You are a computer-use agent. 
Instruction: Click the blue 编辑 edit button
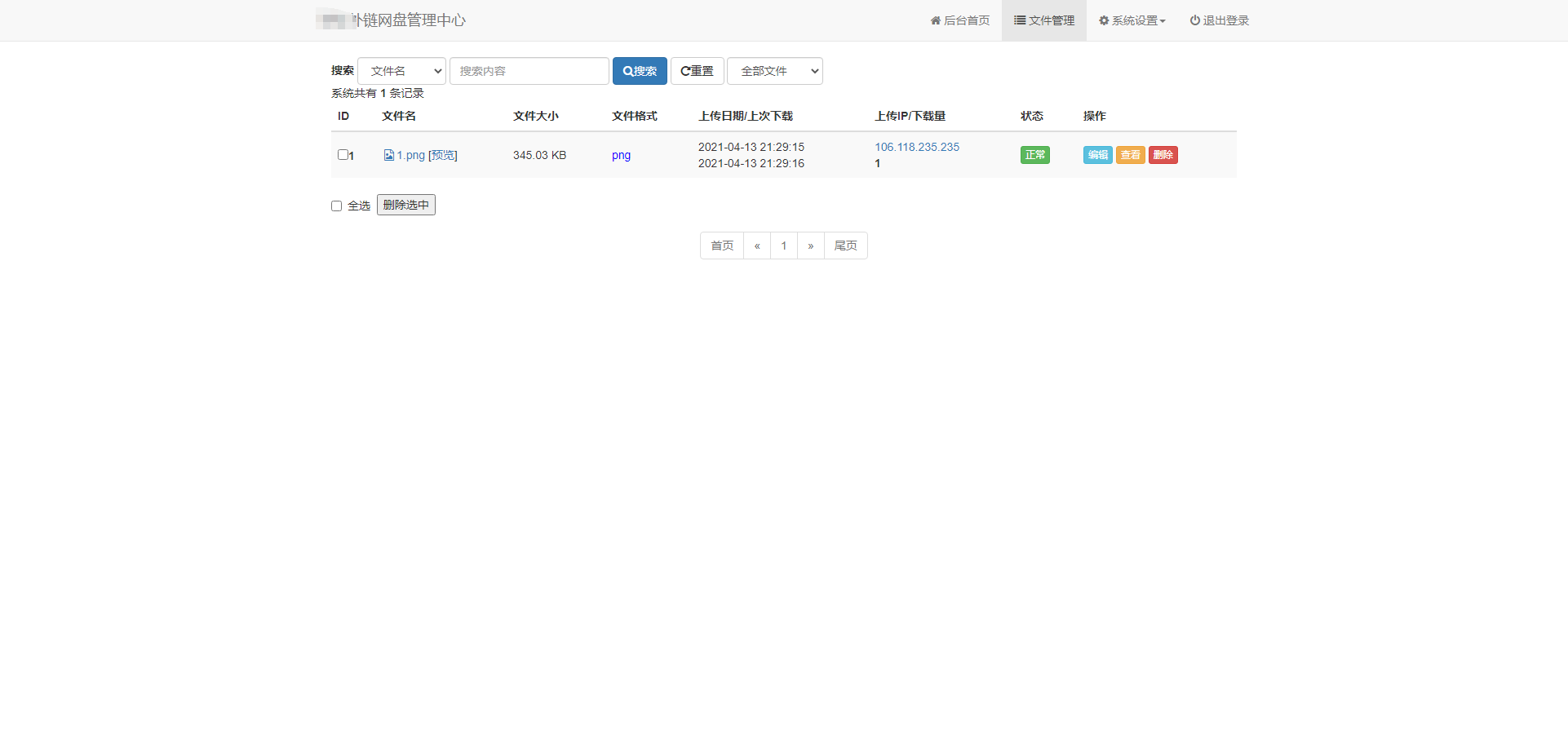point(1097,155)
